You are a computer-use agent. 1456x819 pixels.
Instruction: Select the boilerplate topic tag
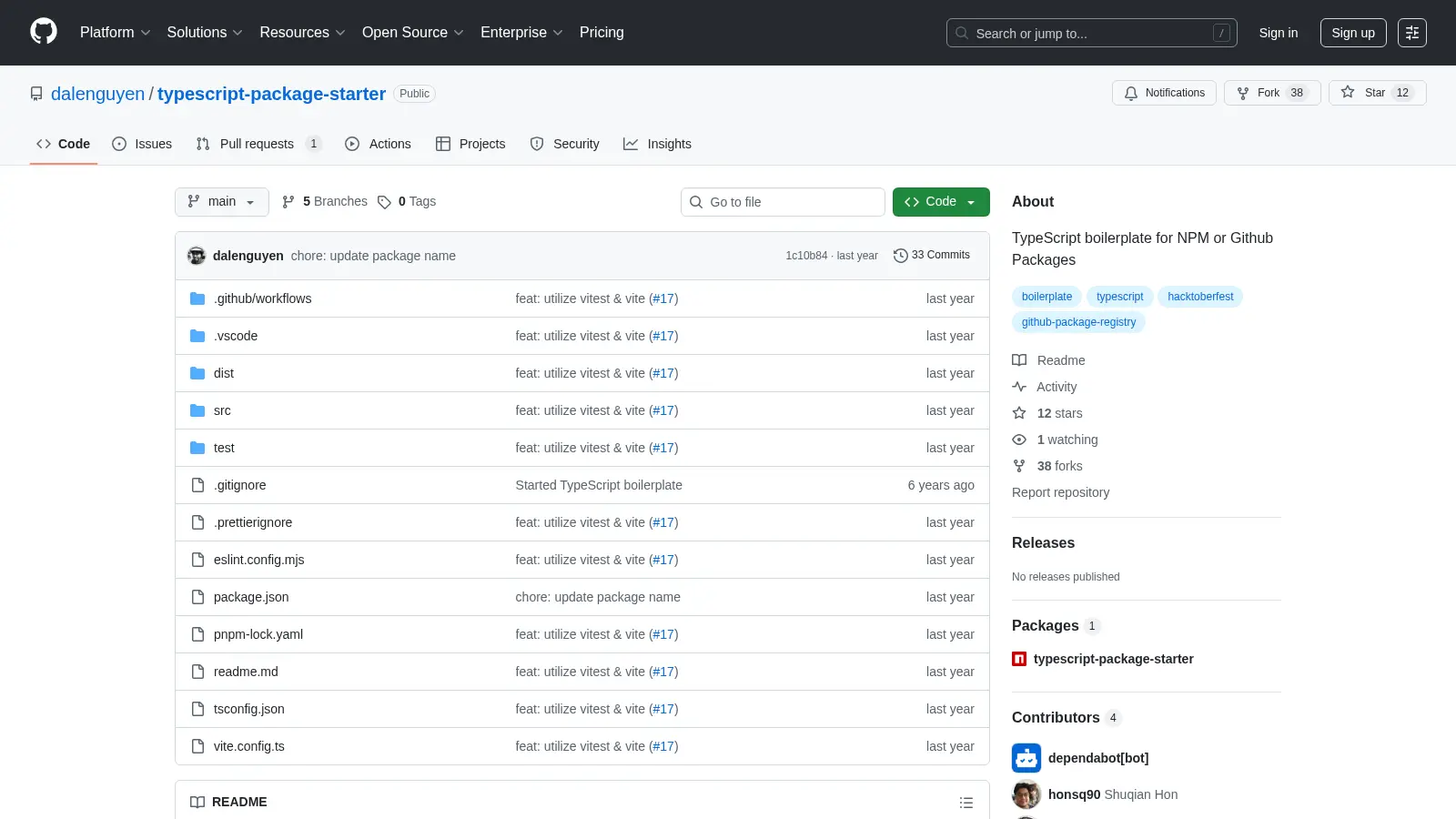[1046, 297]
